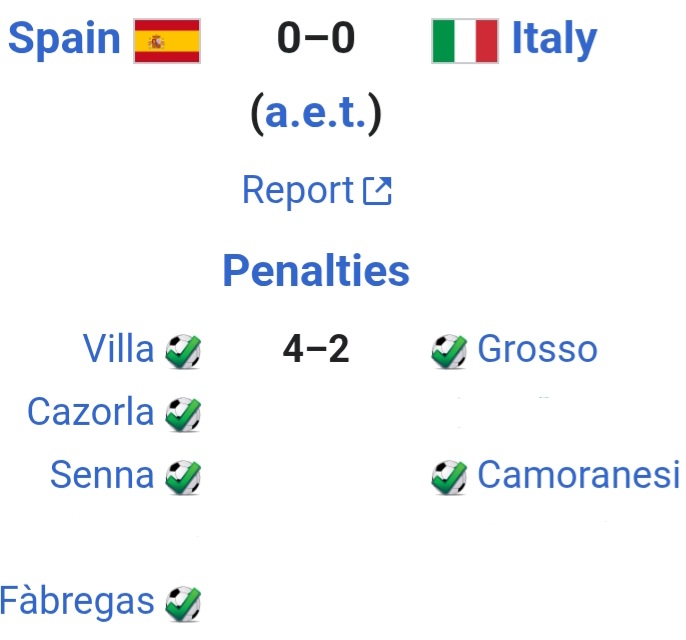Click the scored penalty icon beside Grosso
686x640 pixels.
449,351
